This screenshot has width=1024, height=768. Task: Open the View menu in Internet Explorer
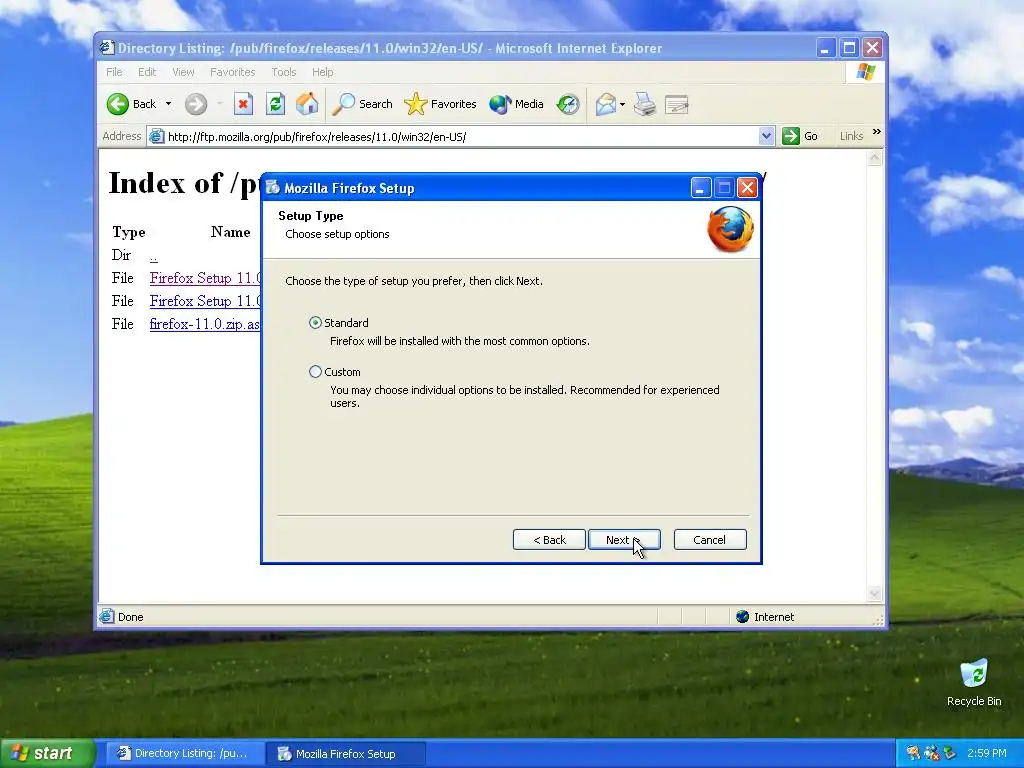pos(184,72)
